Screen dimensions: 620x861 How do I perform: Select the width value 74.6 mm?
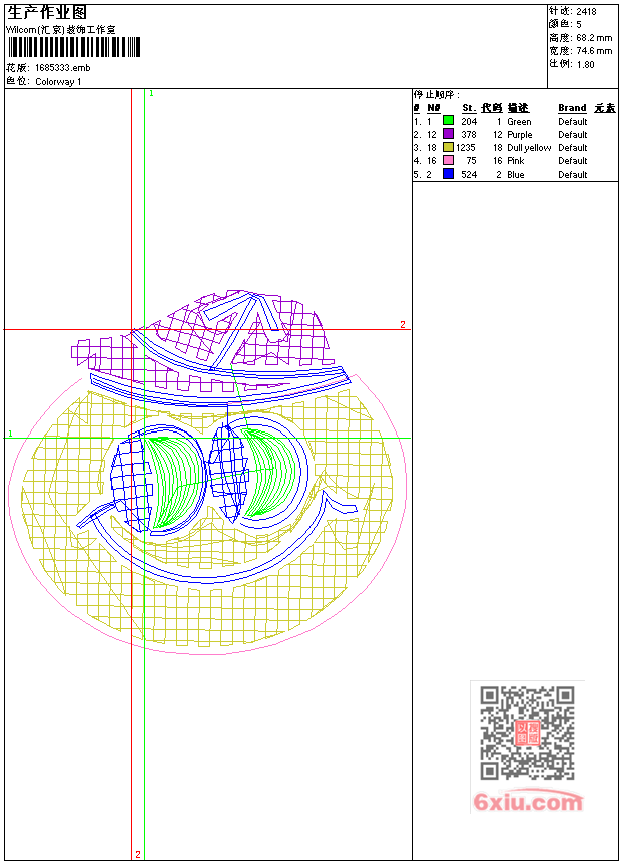coord(594,51)
